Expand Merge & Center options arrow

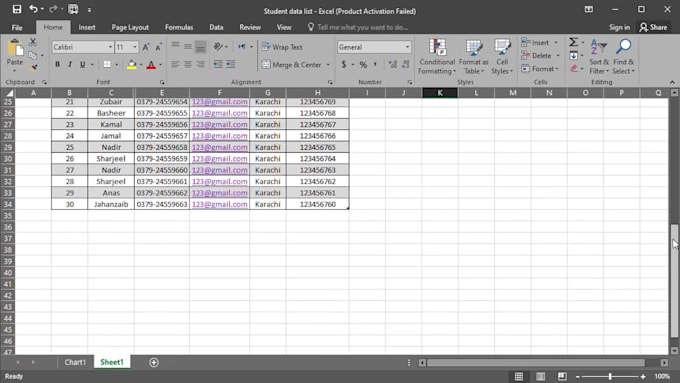click(328, 65)
